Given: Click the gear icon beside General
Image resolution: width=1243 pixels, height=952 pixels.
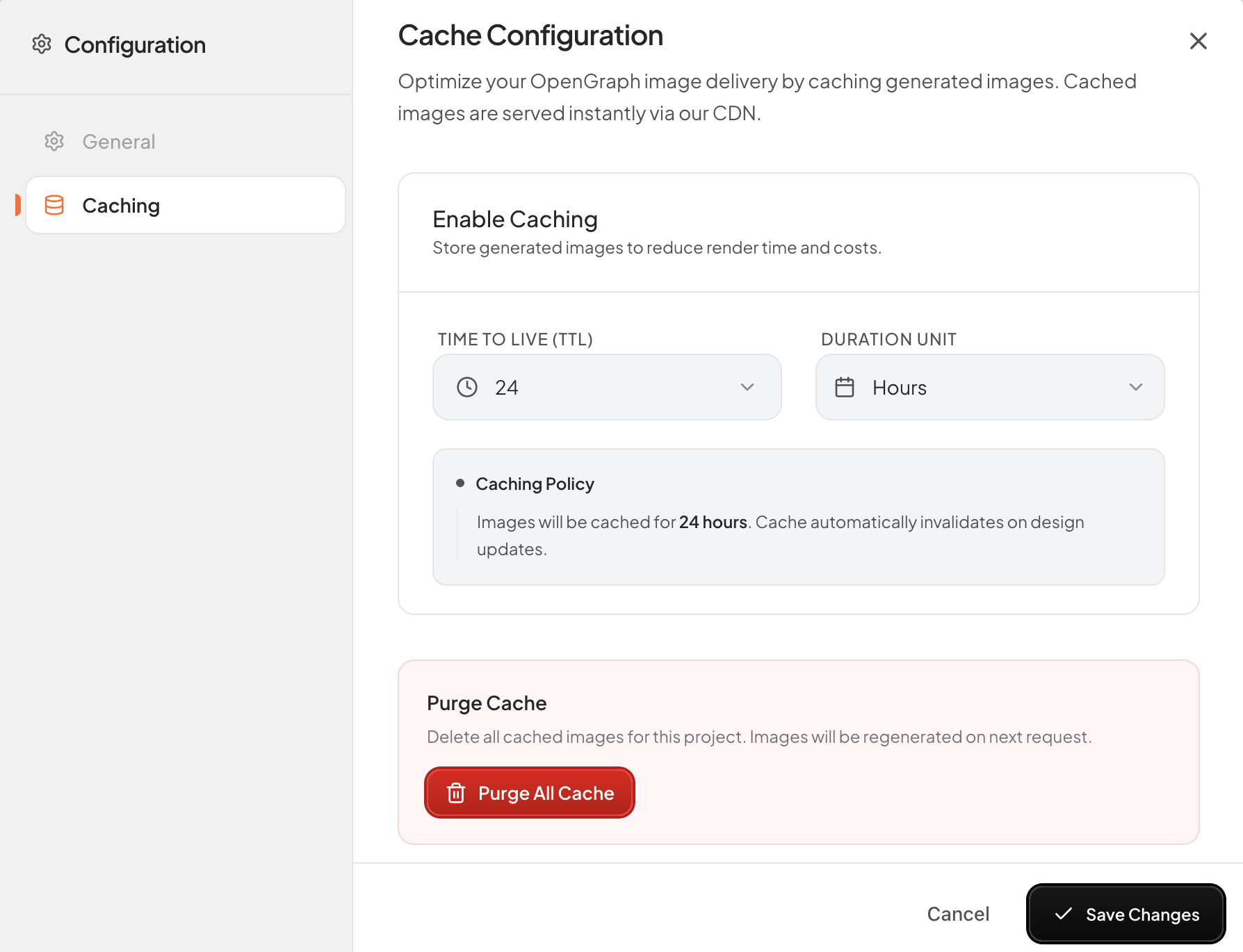Looking at the screenshot, I should point(54,142).
